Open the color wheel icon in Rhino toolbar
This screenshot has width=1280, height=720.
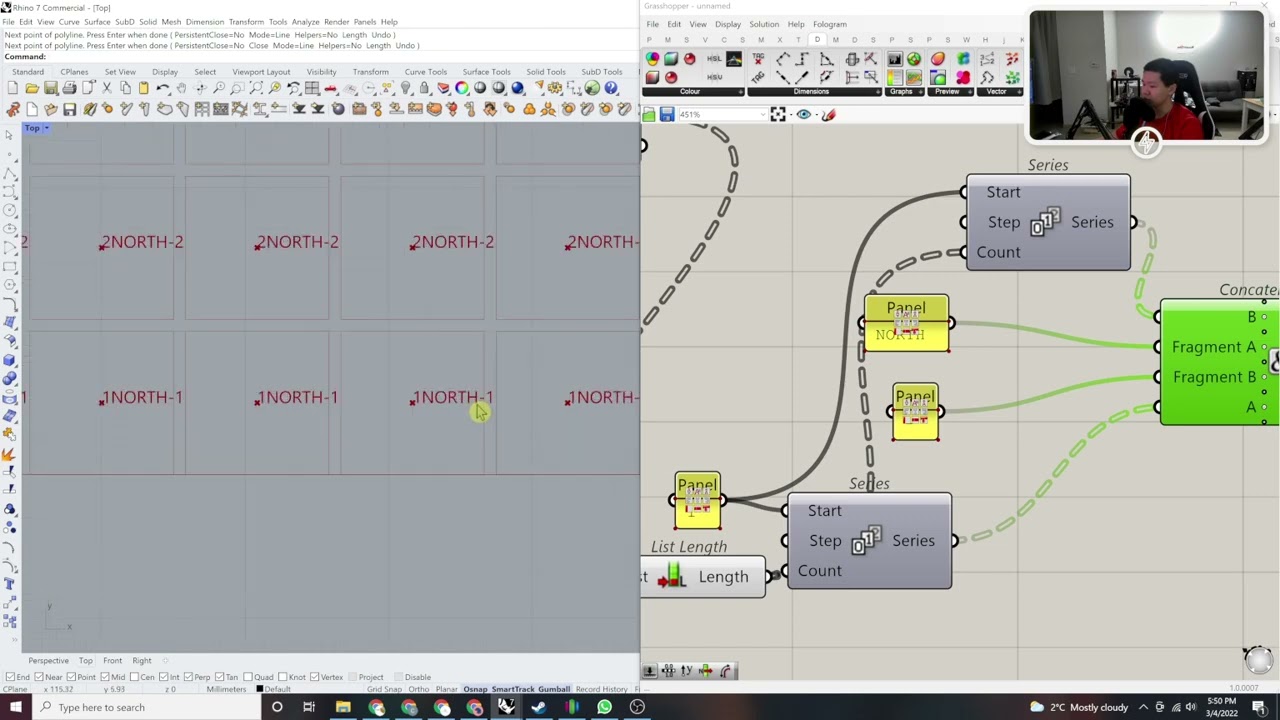tap(461, 88)
